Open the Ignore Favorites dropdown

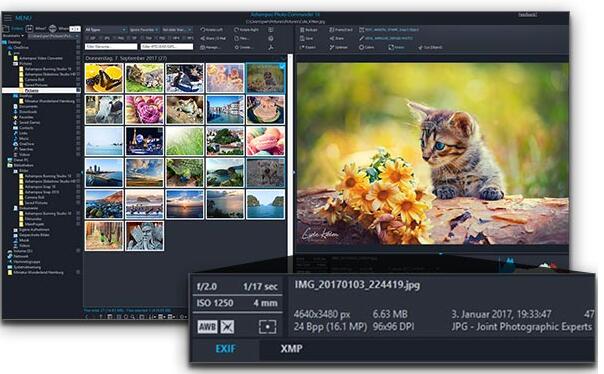point(144,30)
